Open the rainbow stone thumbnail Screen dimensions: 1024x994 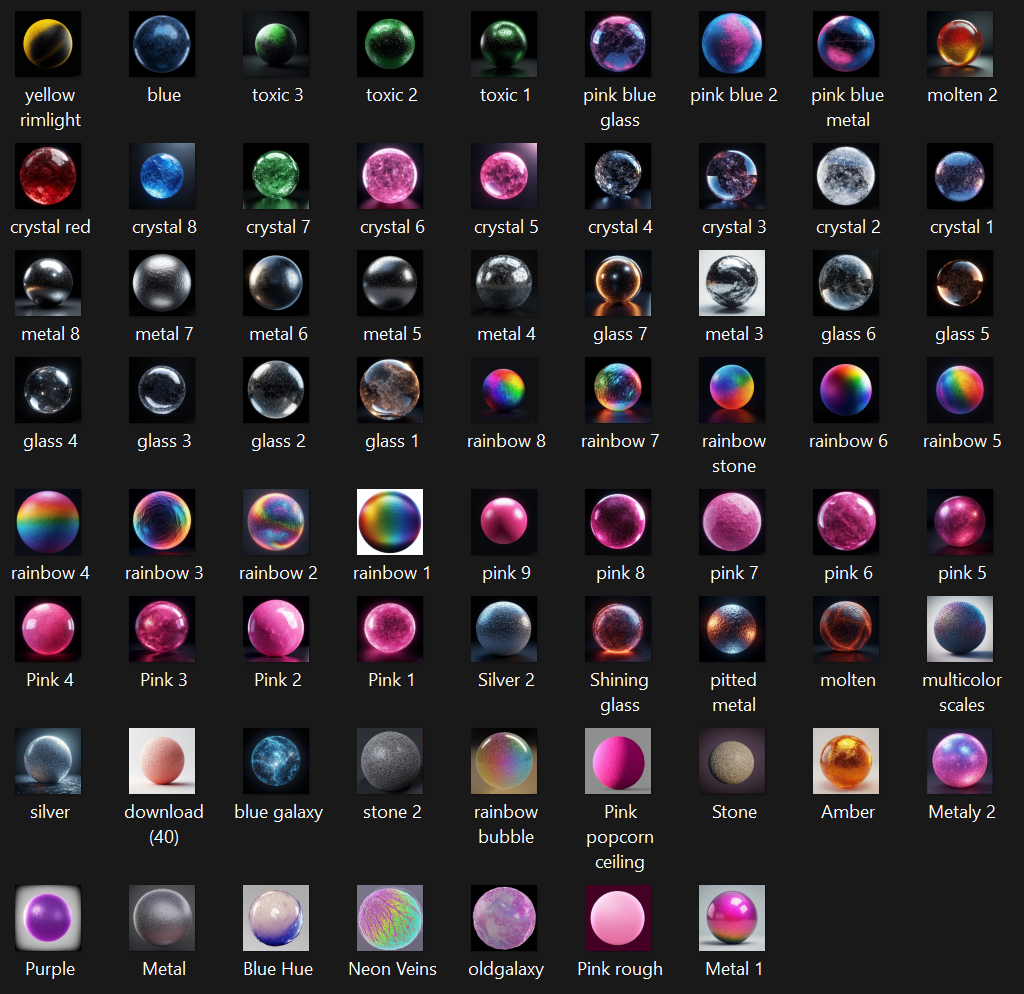pyautogui.click(x=731, y=390)
